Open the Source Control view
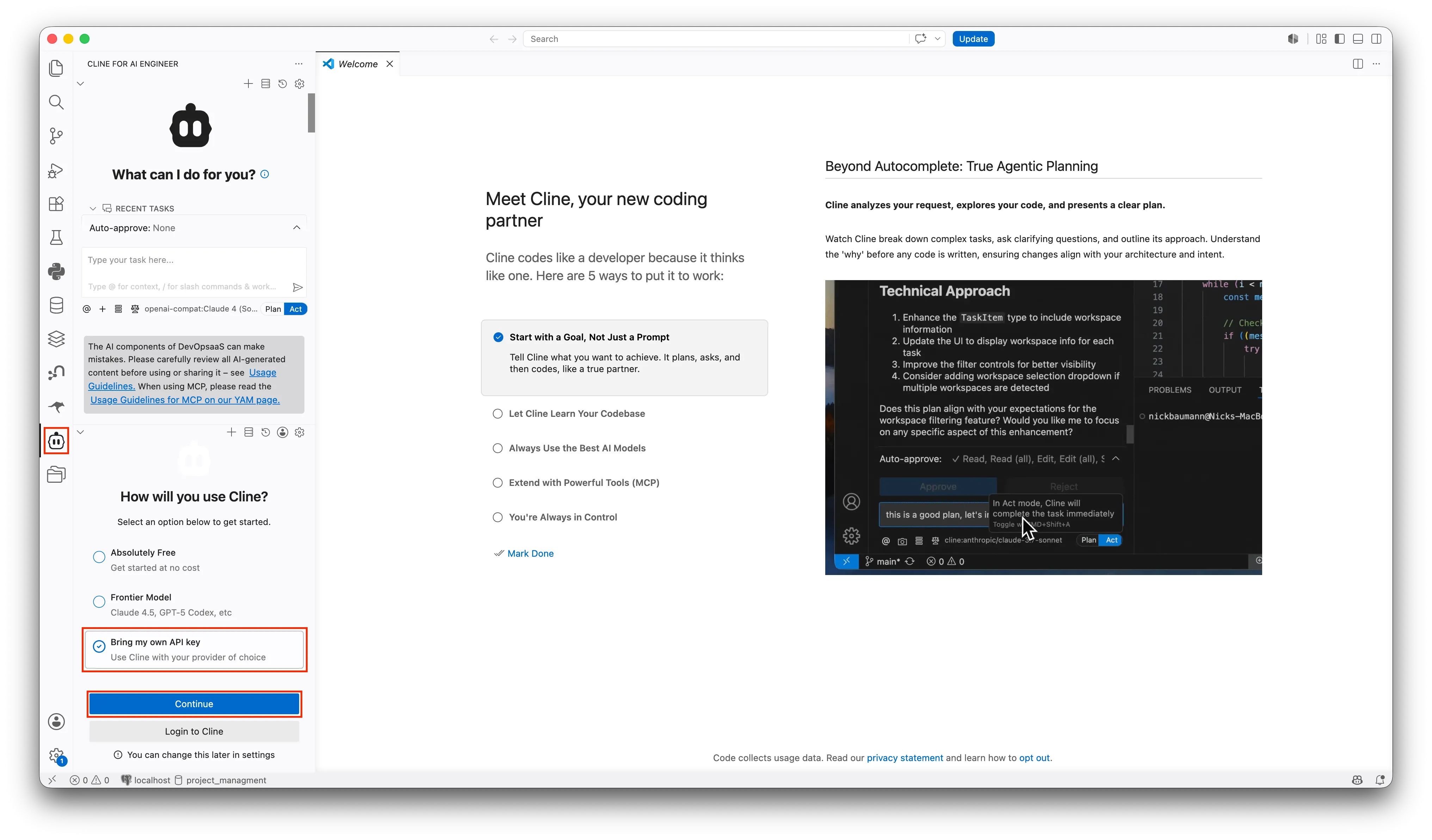The width and height of the screenshot is (1432, 840). [56, 136]
